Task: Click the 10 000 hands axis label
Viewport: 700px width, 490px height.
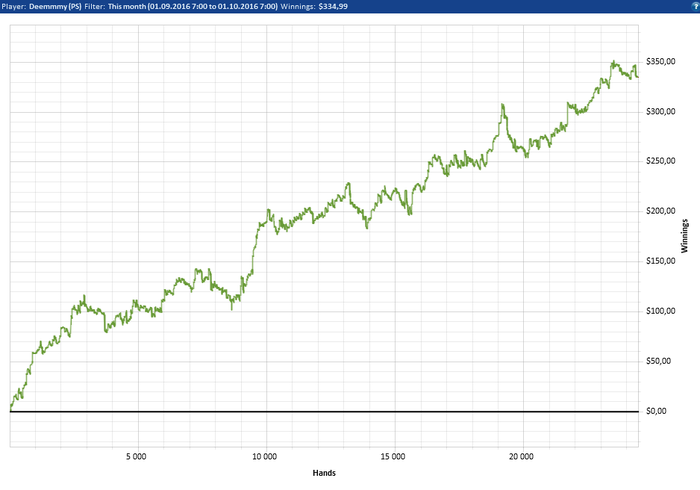Action: tap(265, 457)
